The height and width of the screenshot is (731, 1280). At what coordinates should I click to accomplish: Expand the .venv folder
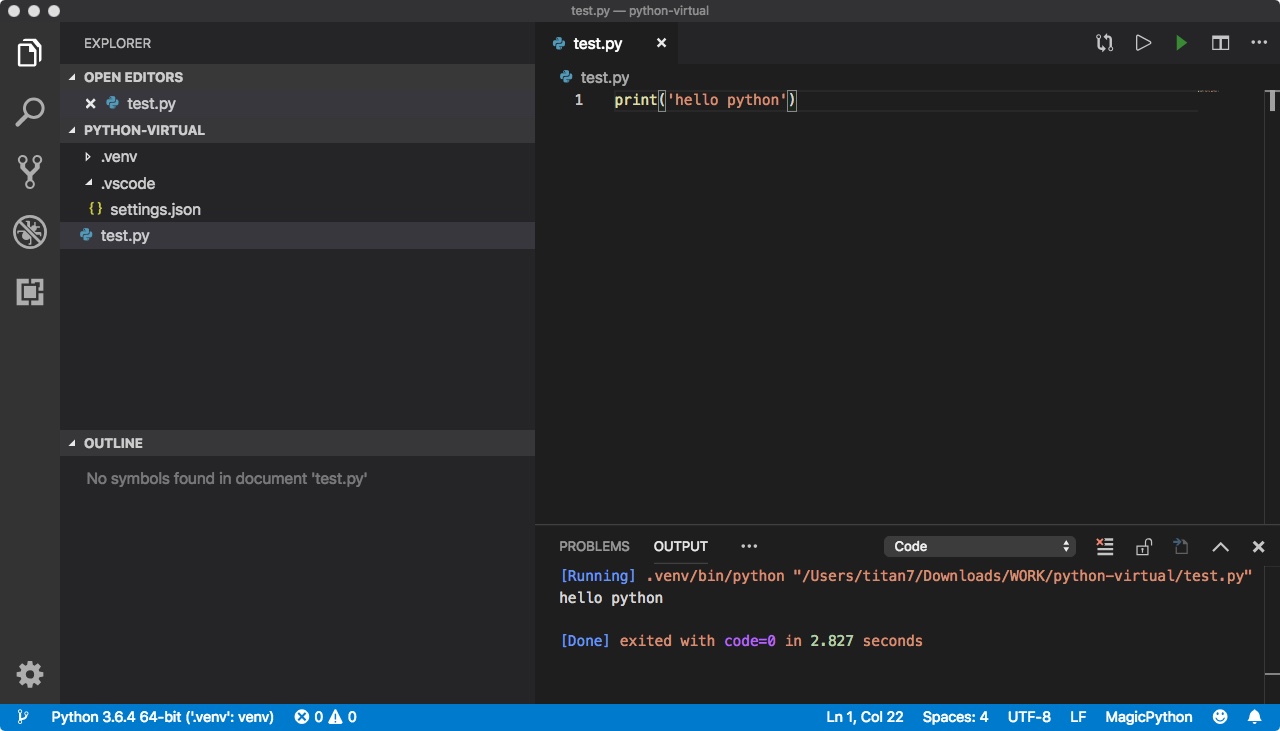tap(297, 157)
